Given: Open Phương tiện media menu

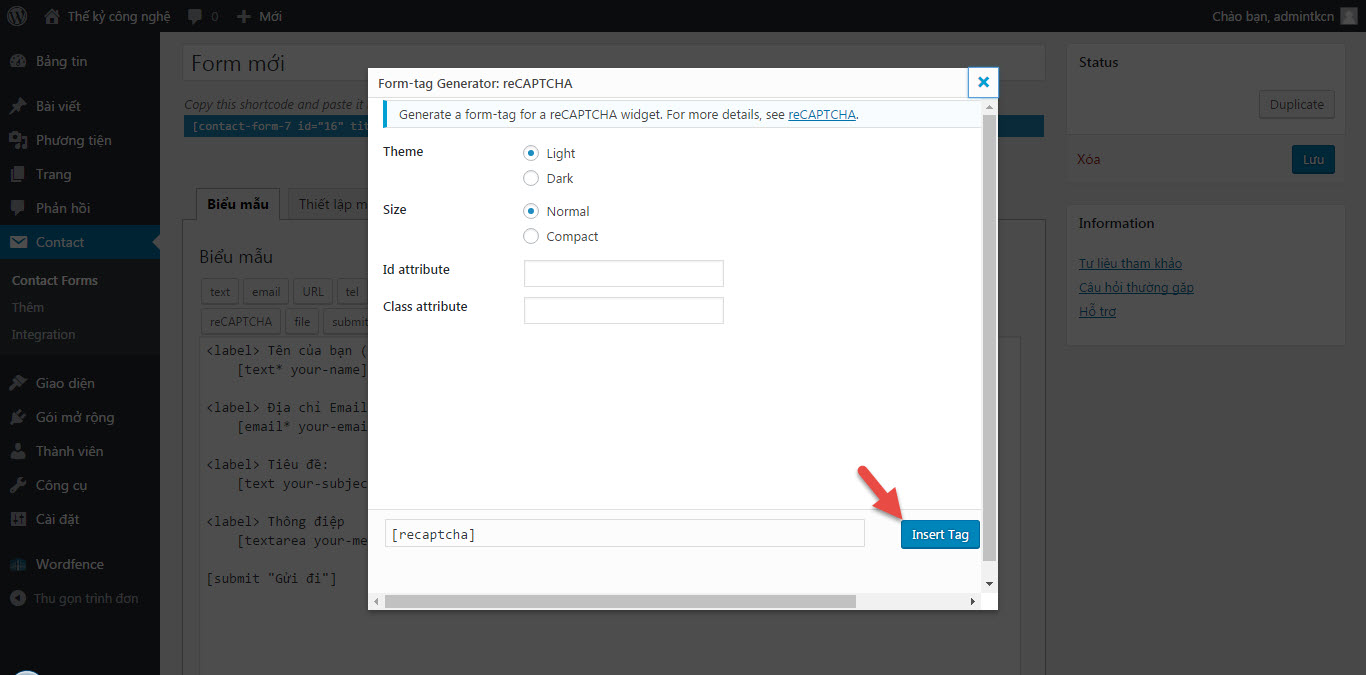Looking at the screenshot, I should [x=73, y=140].
